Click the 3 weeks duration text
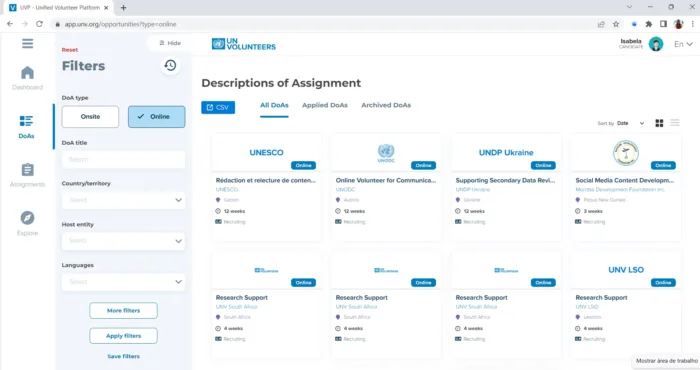 point(593,211)
